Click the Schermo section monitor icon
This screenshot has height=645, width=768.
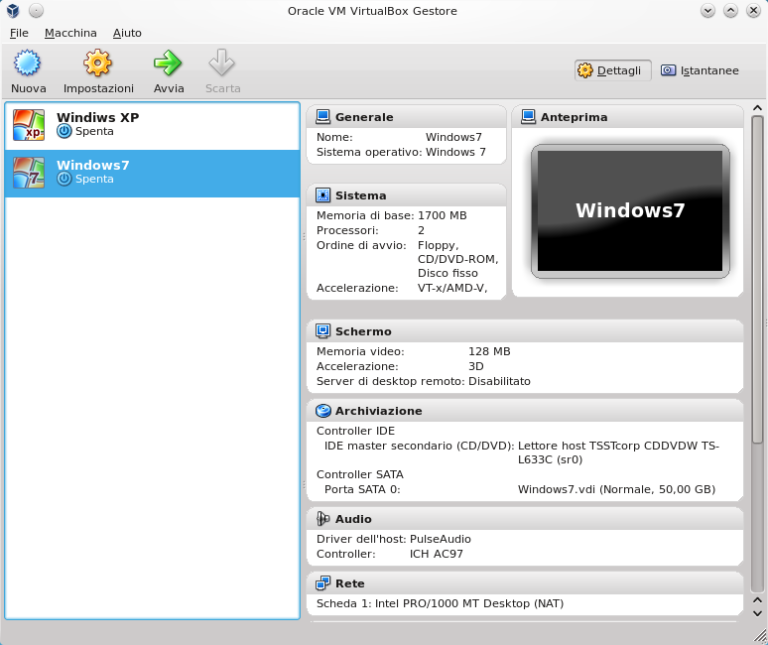coord(323,331)
